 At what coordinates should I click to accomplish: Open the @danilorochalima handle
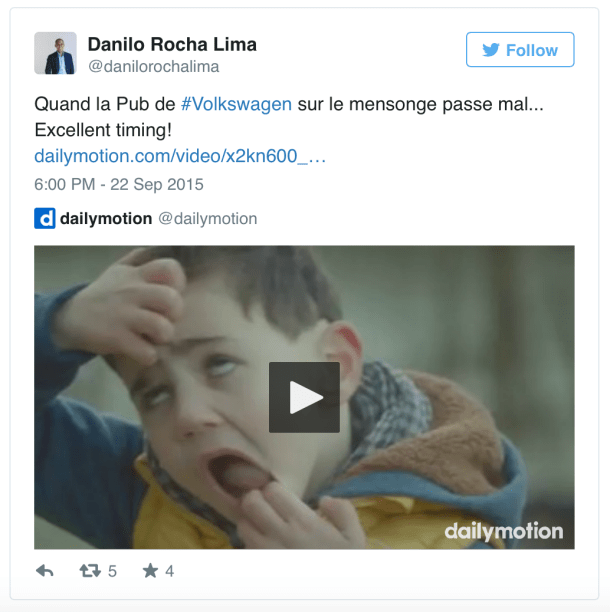tap(153, 66)
